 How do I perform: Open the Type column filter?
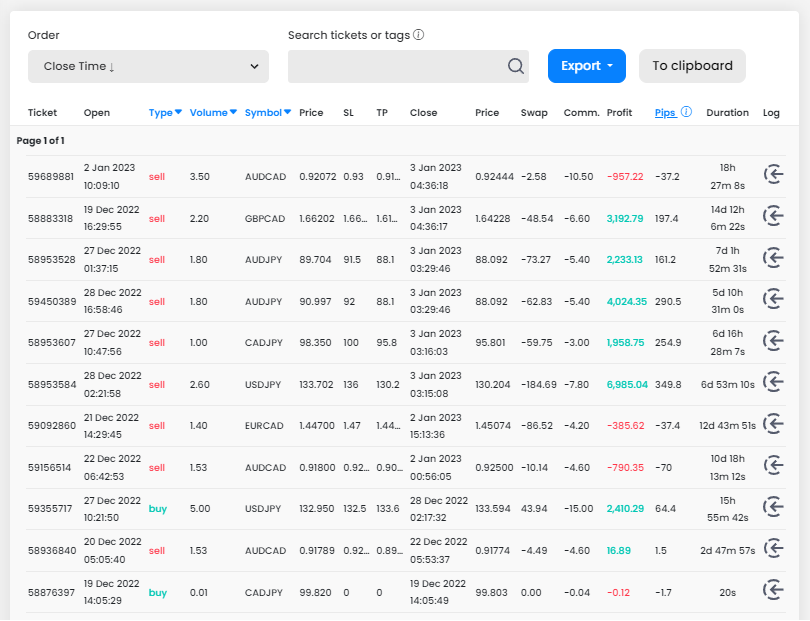[165, 112]
